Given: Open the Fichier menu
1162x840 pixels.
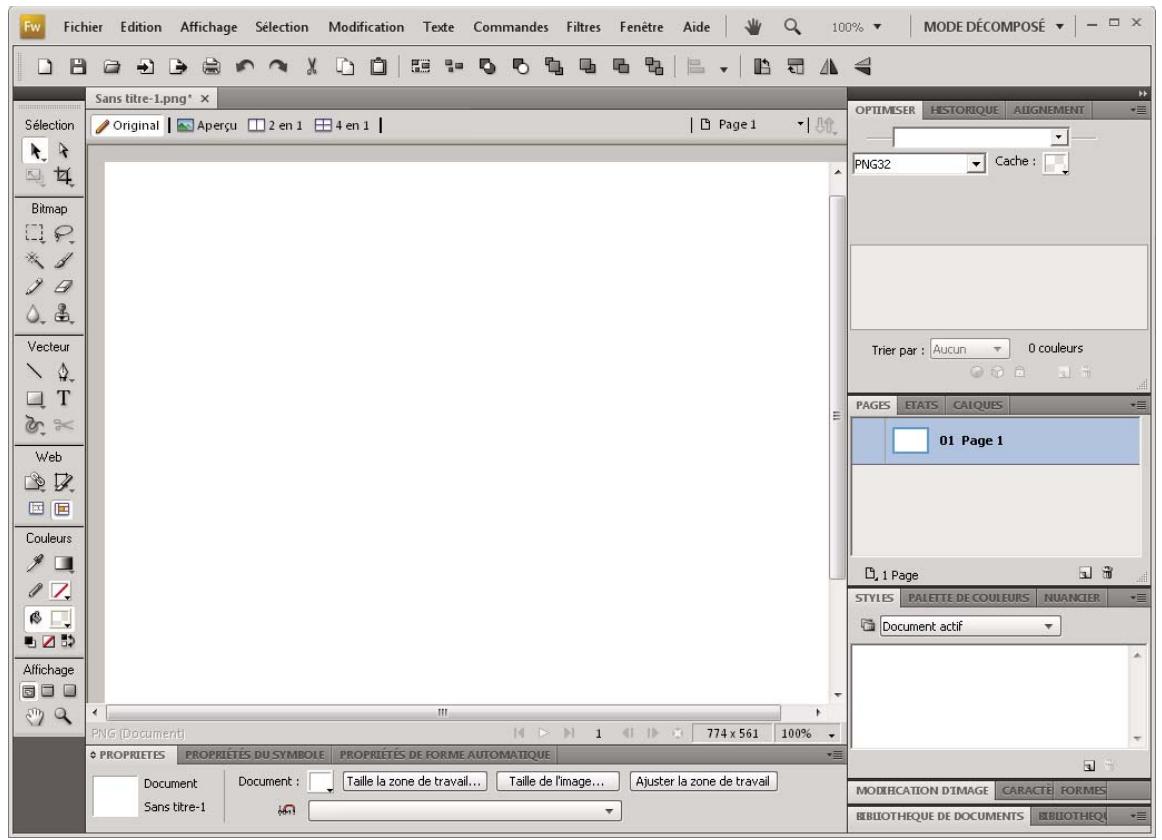Looking at the screenshot, I should [x=83, y=27].
